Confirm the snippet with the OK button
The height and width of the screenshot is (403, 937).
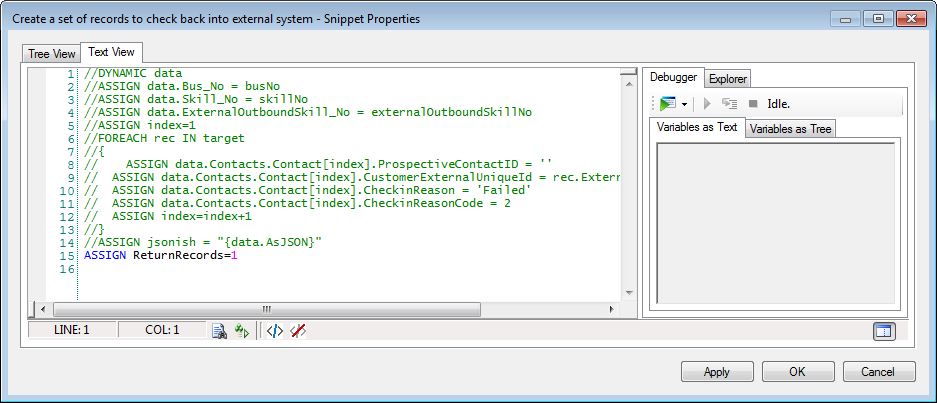[797, 372]
